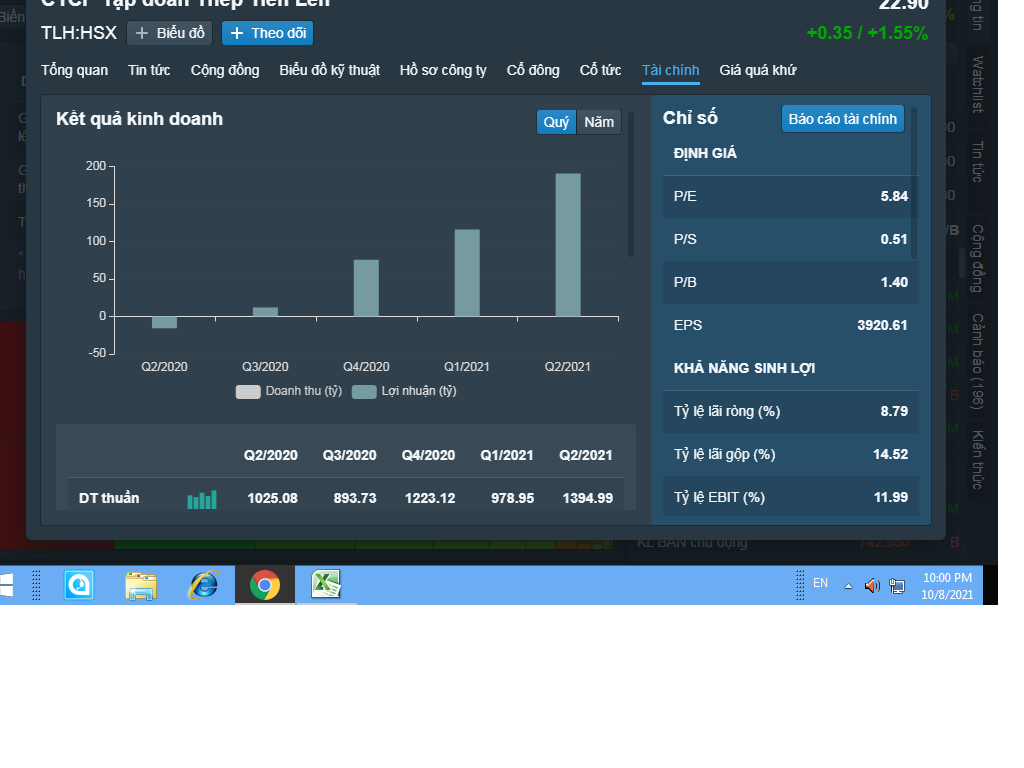Open the blue Q app on taskbar

pyautogui.click(x=79, y=585)
